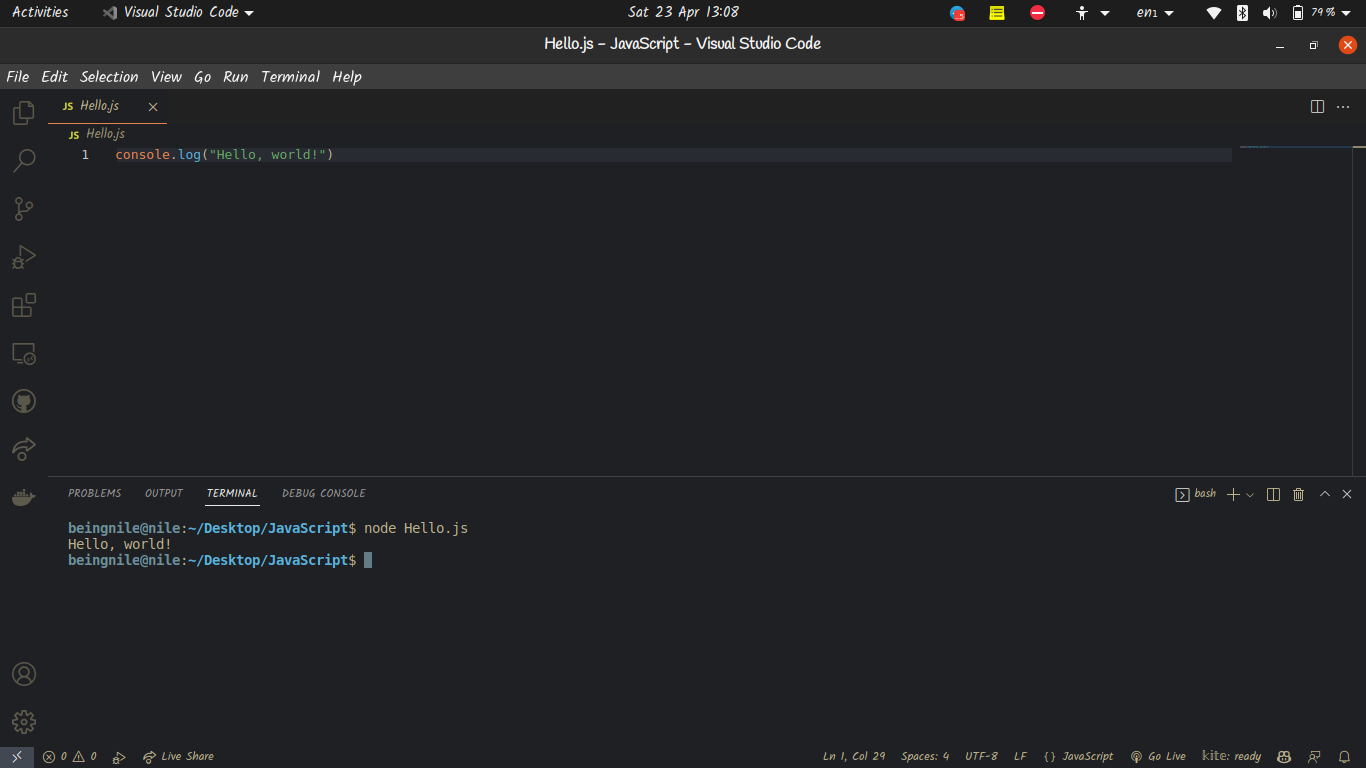Open the View menu
This screenshot has height=768, width=1366.
(x=166, y=77)
